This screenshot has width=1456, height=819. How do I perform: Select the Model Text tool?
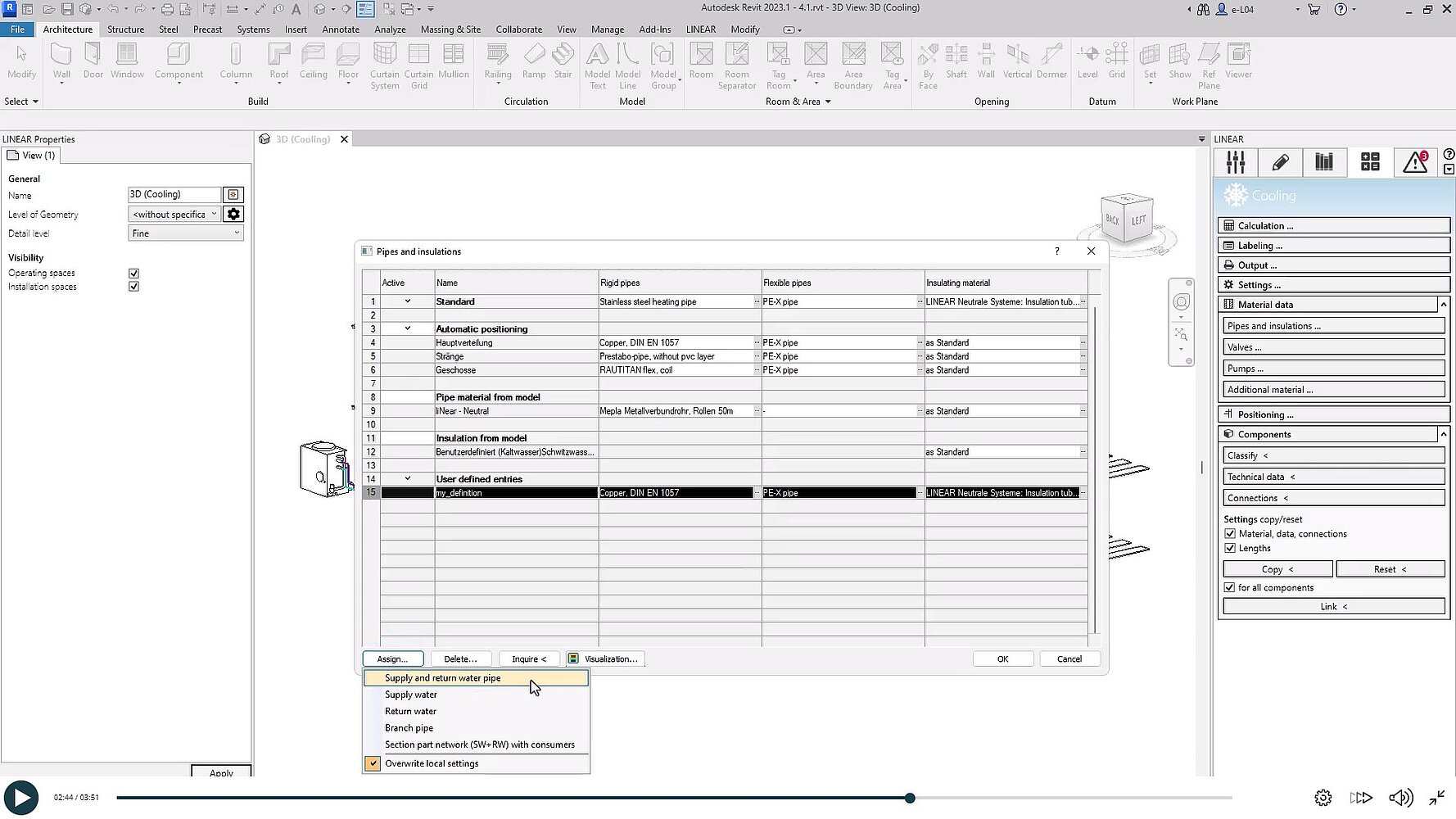click(597, 61)
